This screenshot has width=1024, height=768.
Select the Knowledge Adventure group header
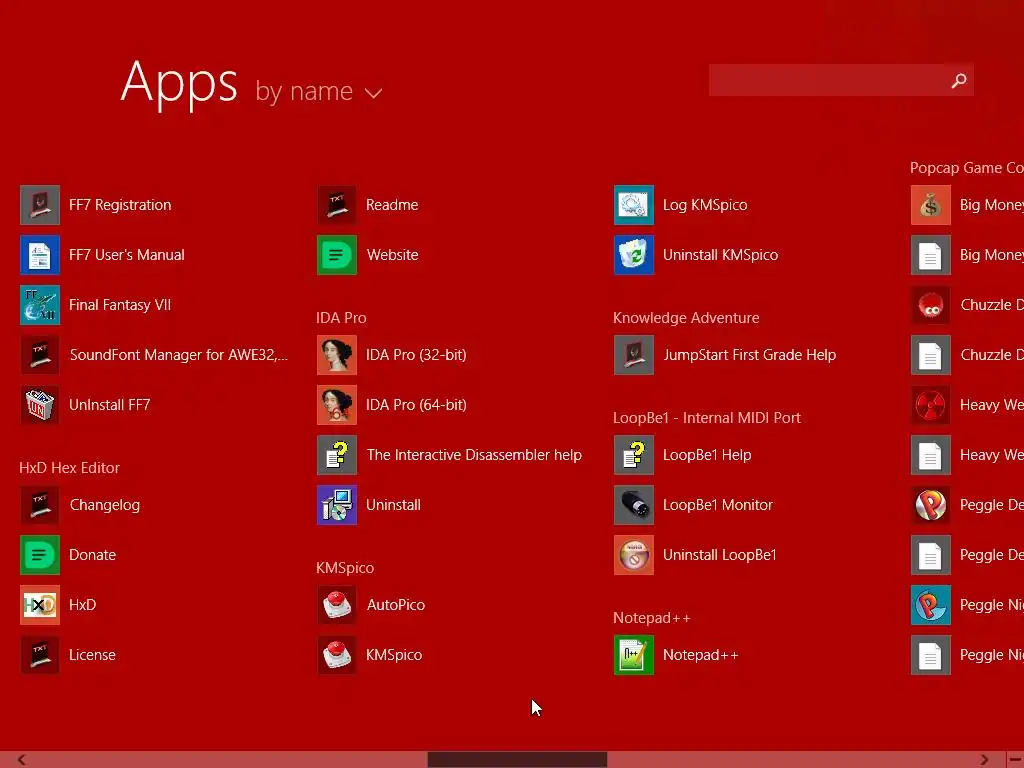[686, 318]
